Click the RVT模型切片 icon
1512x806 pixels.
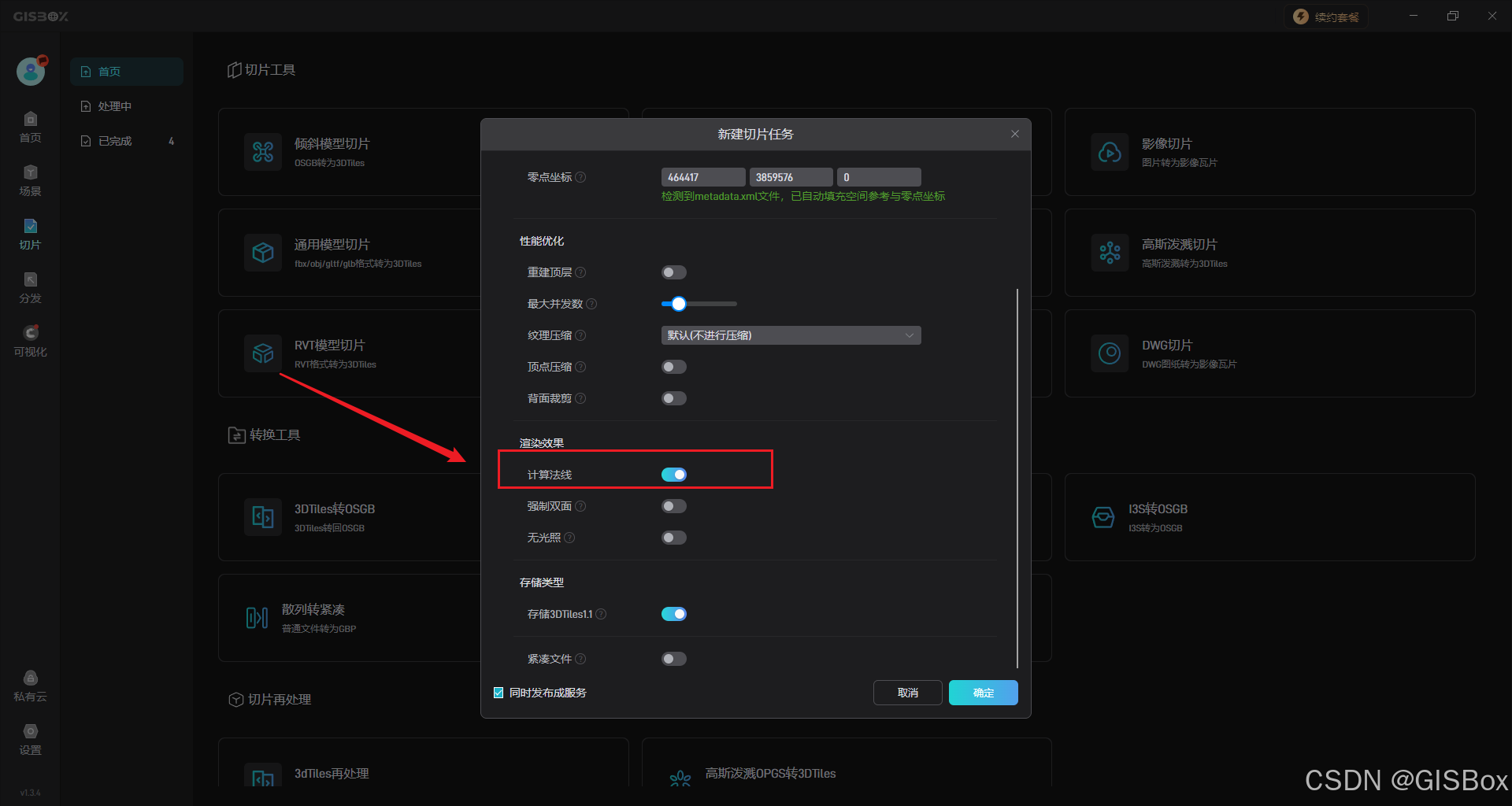coord(263,353)
